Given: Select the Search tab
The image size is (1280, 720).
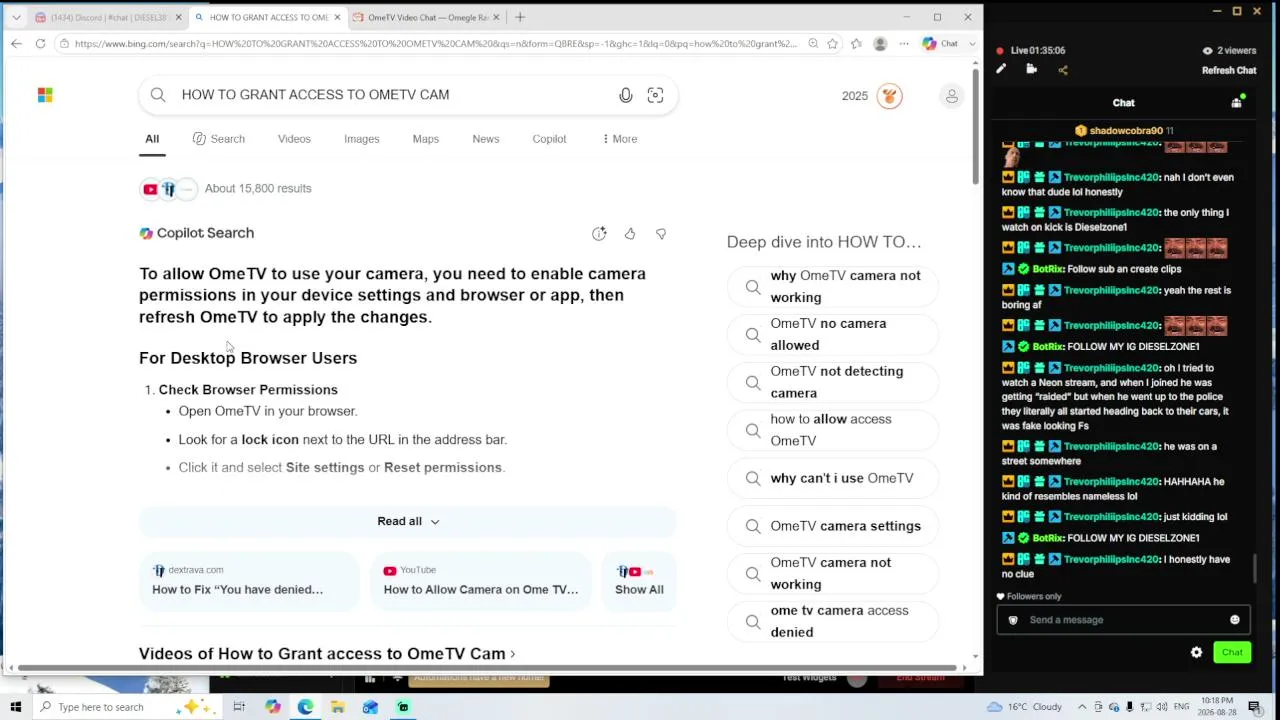Looking at the screenshot, I should tap(218, 139).
